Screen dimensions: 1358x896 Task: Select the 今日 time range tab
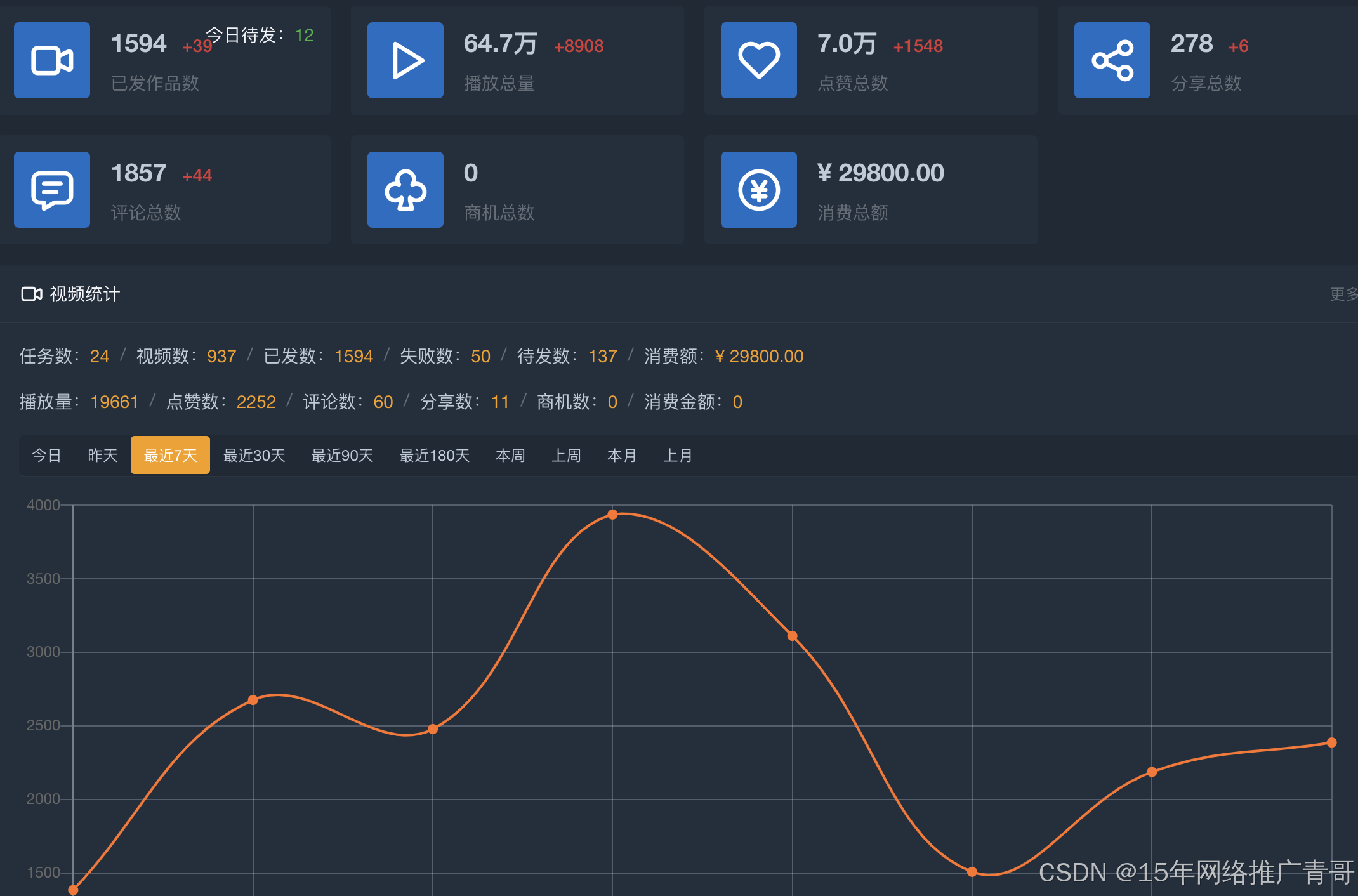[46, 455]
